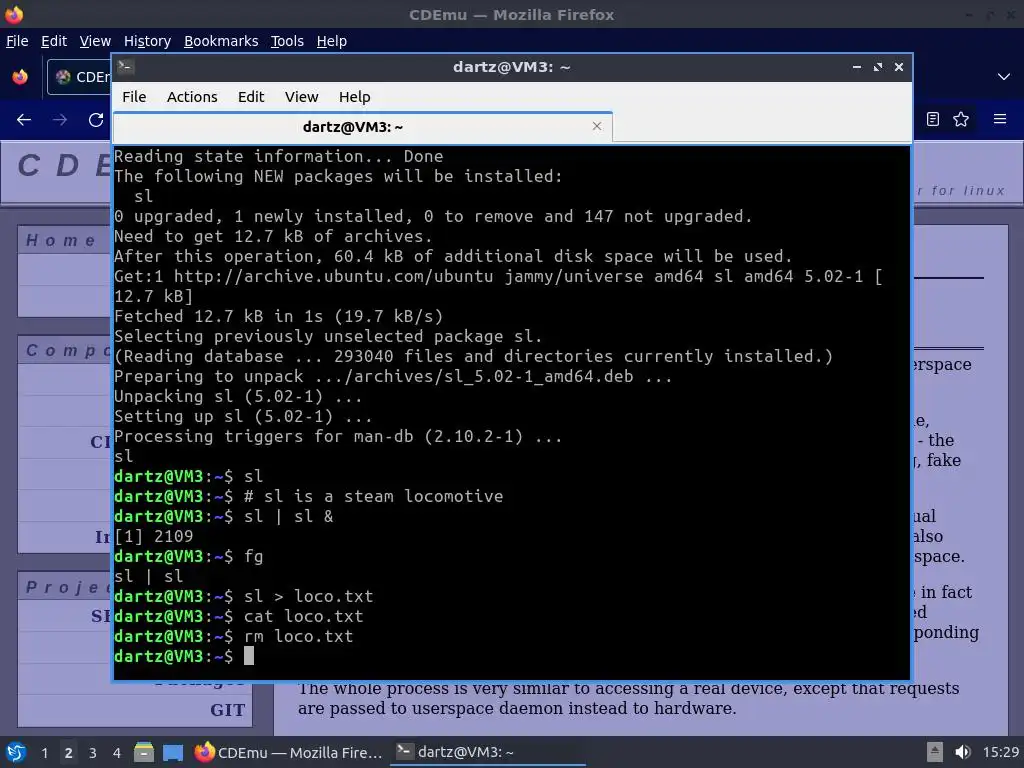Open the file manager taskbar icon
1024x768 pixels.
144,752
